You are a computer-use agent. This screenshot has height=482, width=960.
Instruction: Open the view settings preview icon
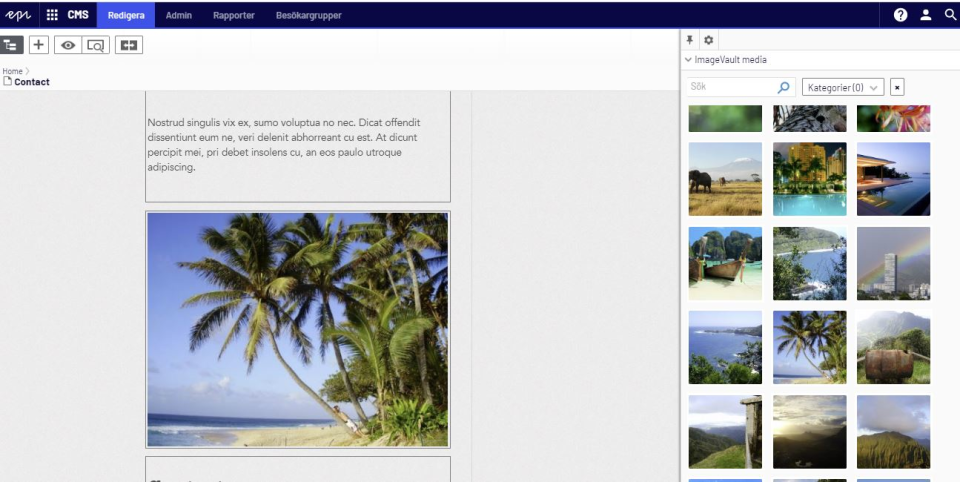[x=96, y=45]
